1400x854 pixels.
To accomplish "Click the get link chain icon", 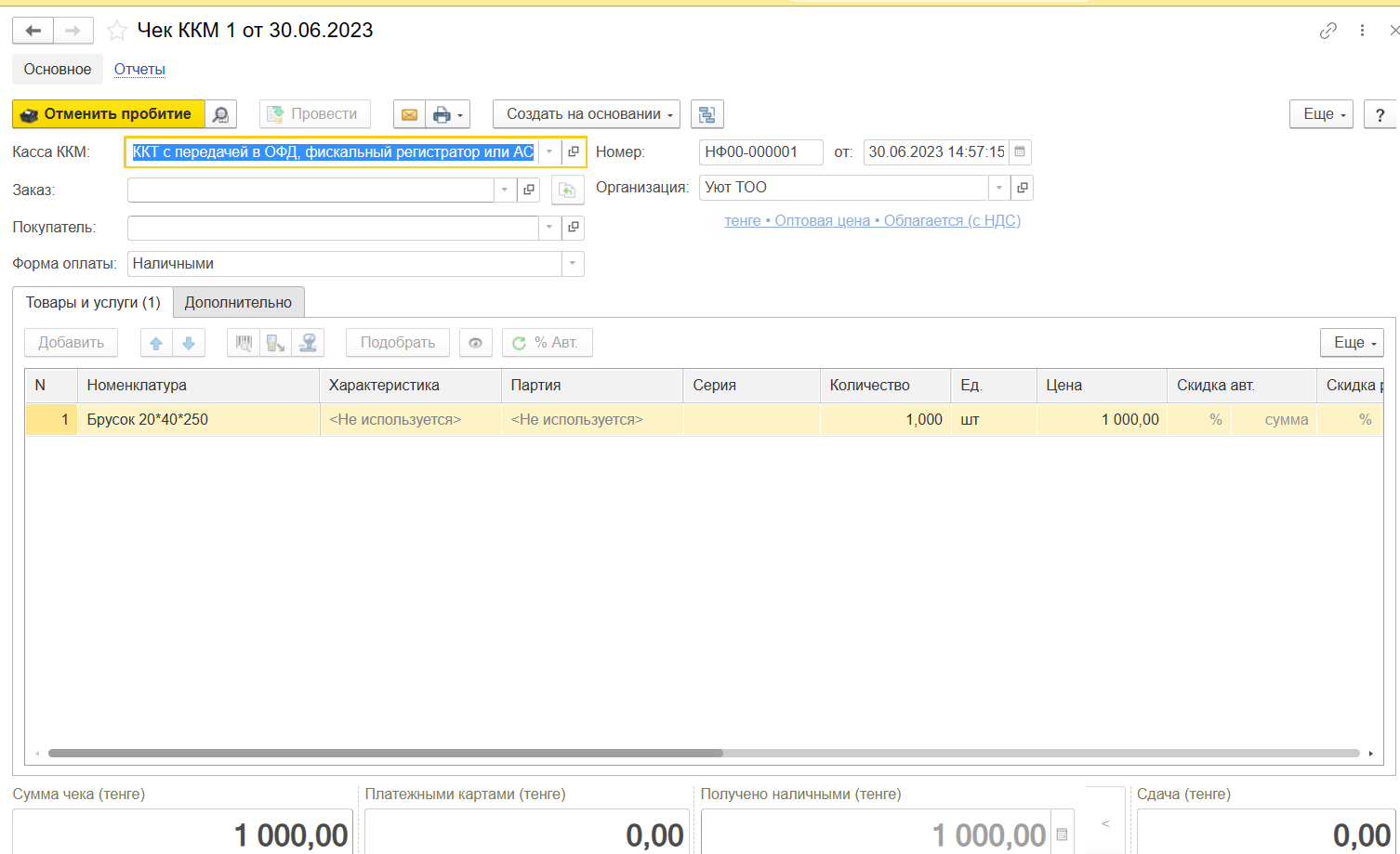I will 1327,31.
